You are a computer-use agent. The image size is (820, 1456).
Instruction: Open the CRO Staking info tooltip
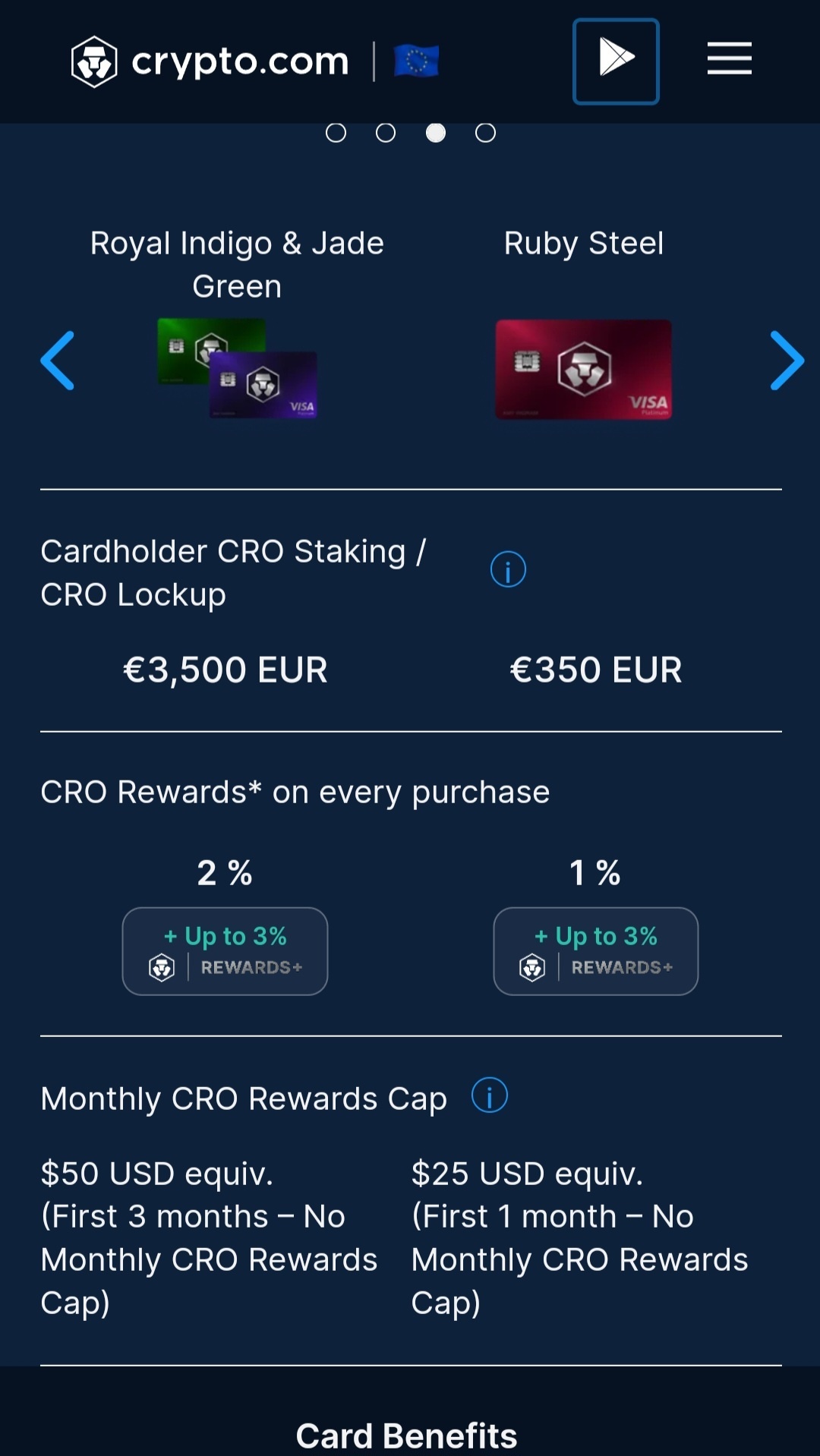pos(507,568)
